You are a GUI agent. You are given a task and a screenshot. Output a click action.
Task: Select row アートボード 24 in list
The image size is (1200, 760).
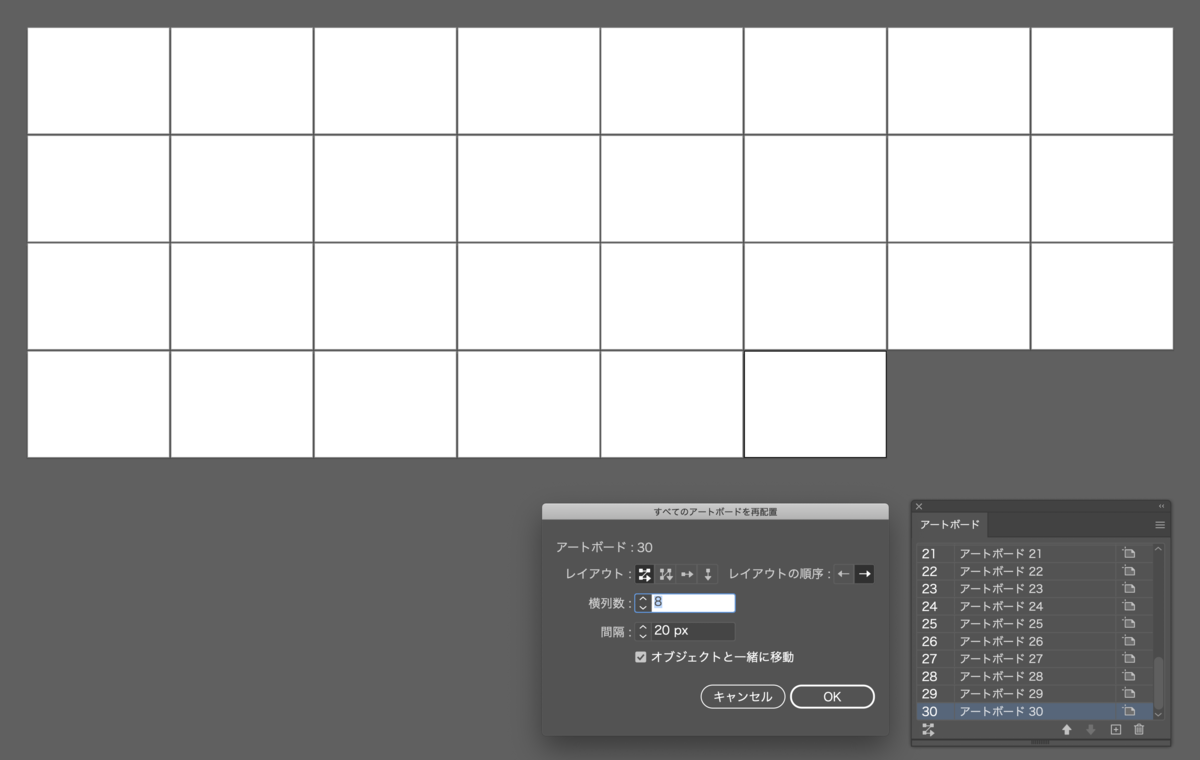[1034, 606]
